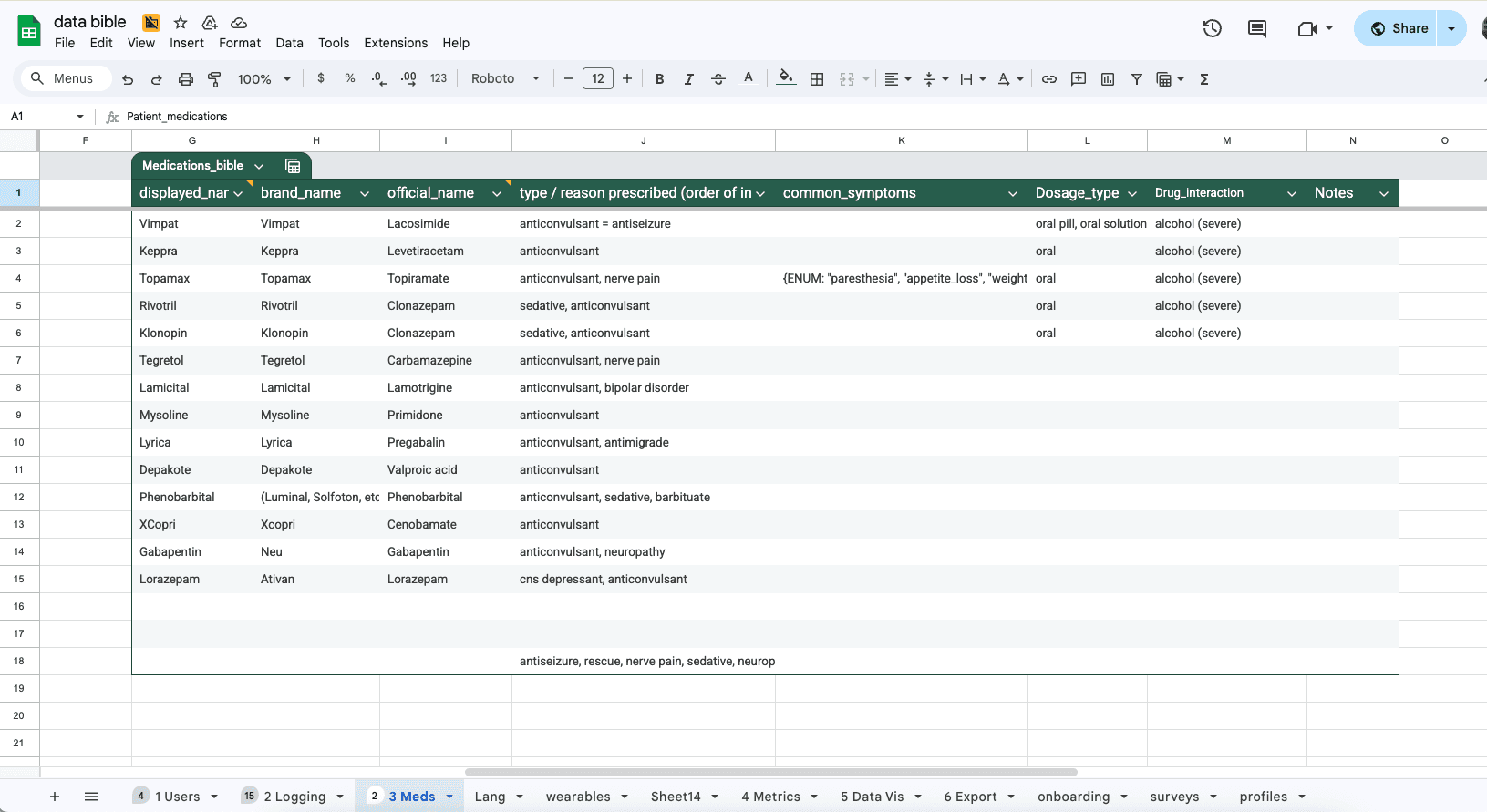Add a new sheet with plus button
The width and height of the screenshot is (1487, 812).
point(55,797)
